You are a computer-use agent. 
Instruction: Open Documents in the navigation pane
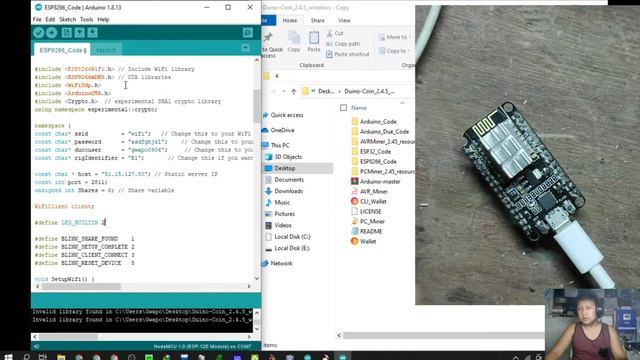[x=289, y=180]
